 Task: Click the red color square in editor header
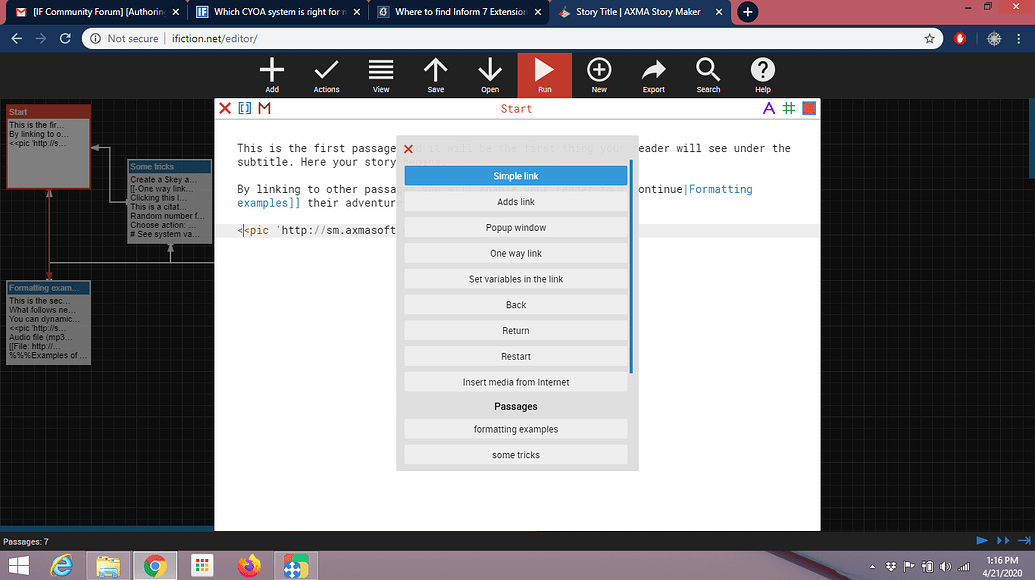809,108
